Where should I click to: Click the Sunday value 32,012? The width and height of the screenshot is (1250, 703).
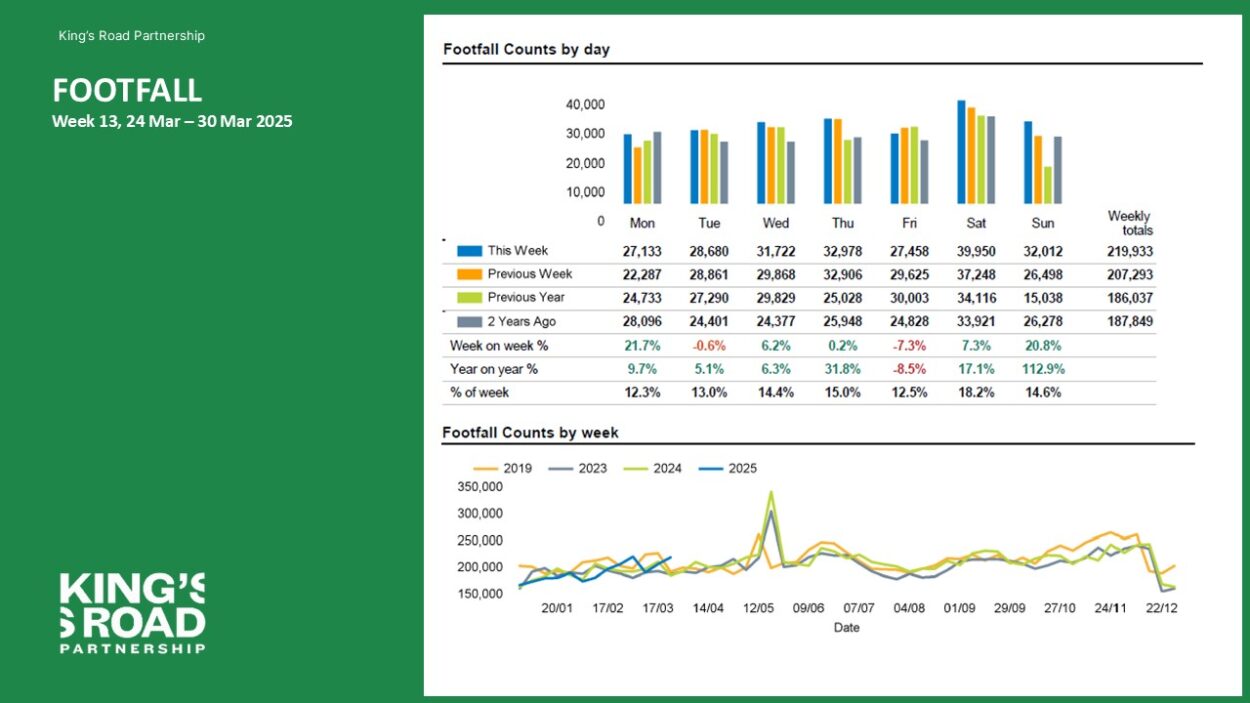pyautogui.click(x=1043, y=252)
